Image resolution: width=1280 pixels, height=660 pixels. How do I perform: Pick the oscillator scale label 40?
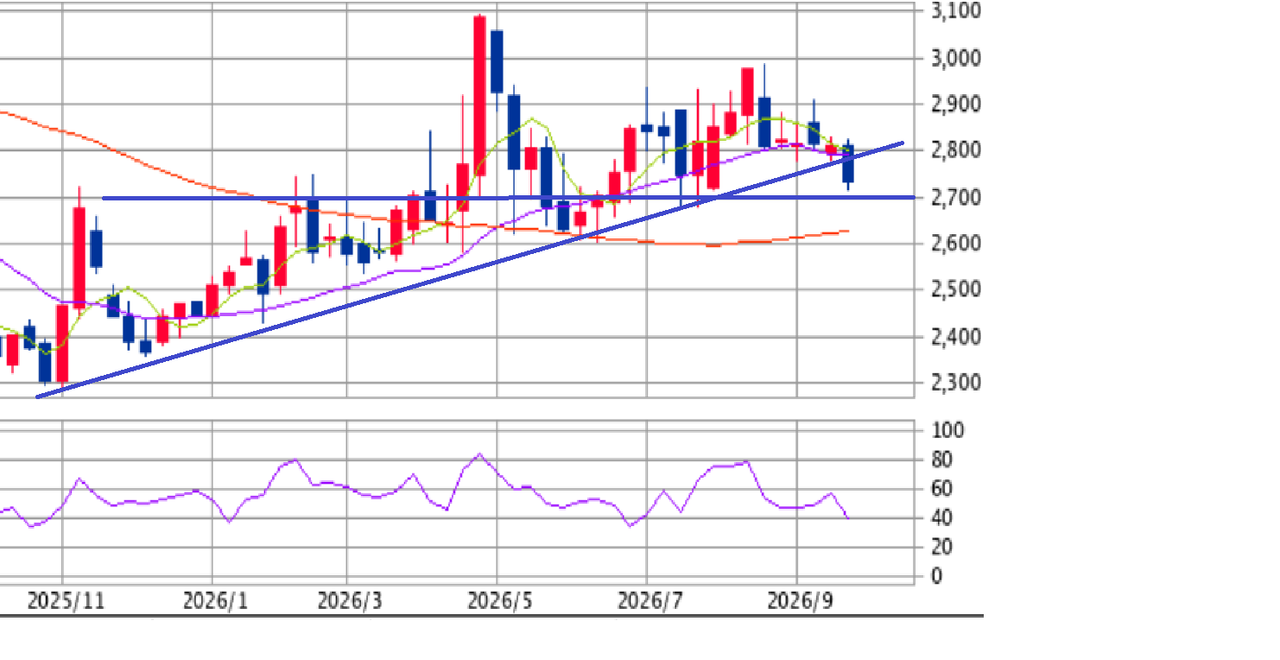coord(943,518)
